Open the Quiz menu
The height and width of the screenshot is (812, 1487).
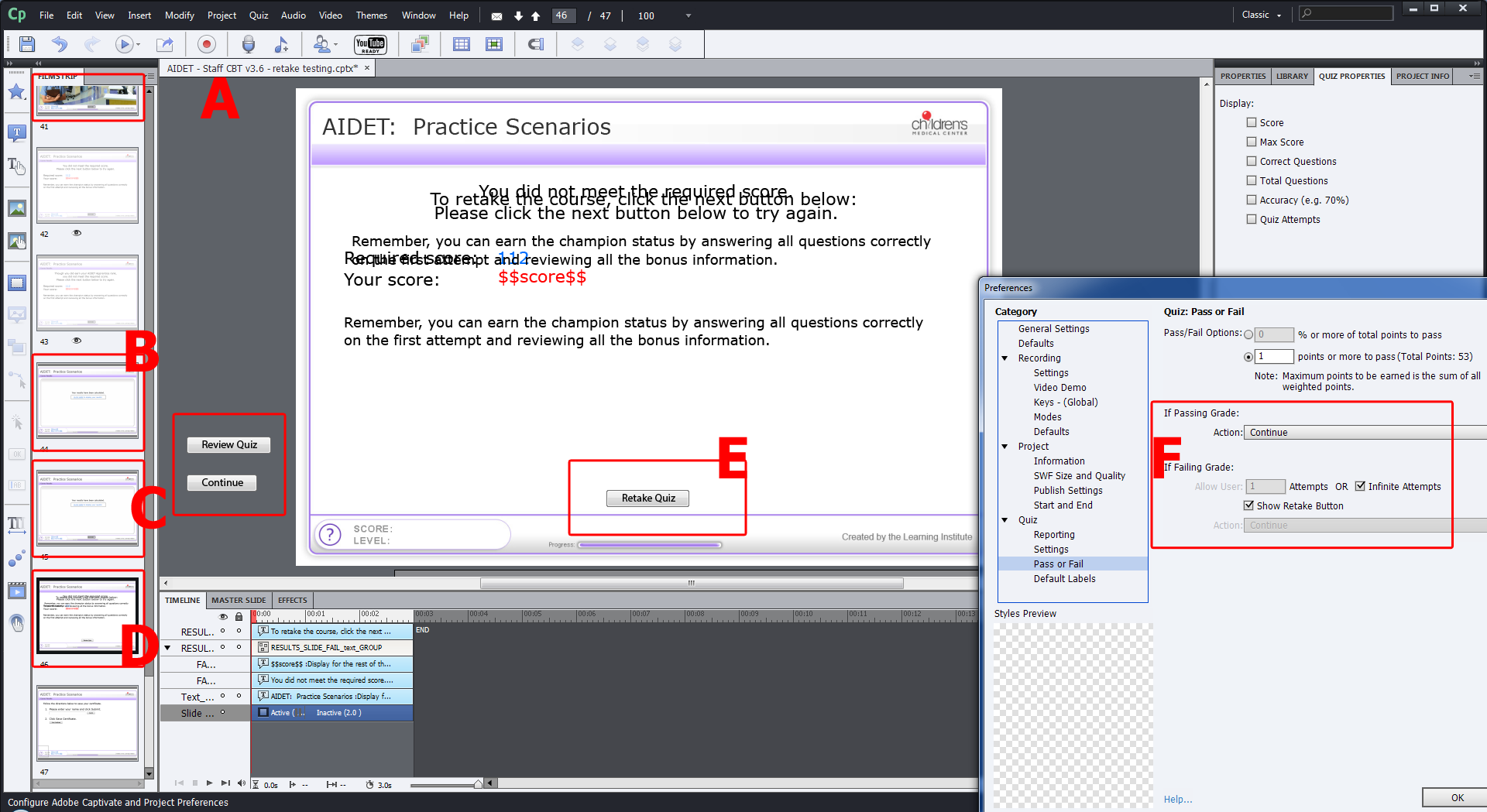pyautogui.click(x=258, y=15)
